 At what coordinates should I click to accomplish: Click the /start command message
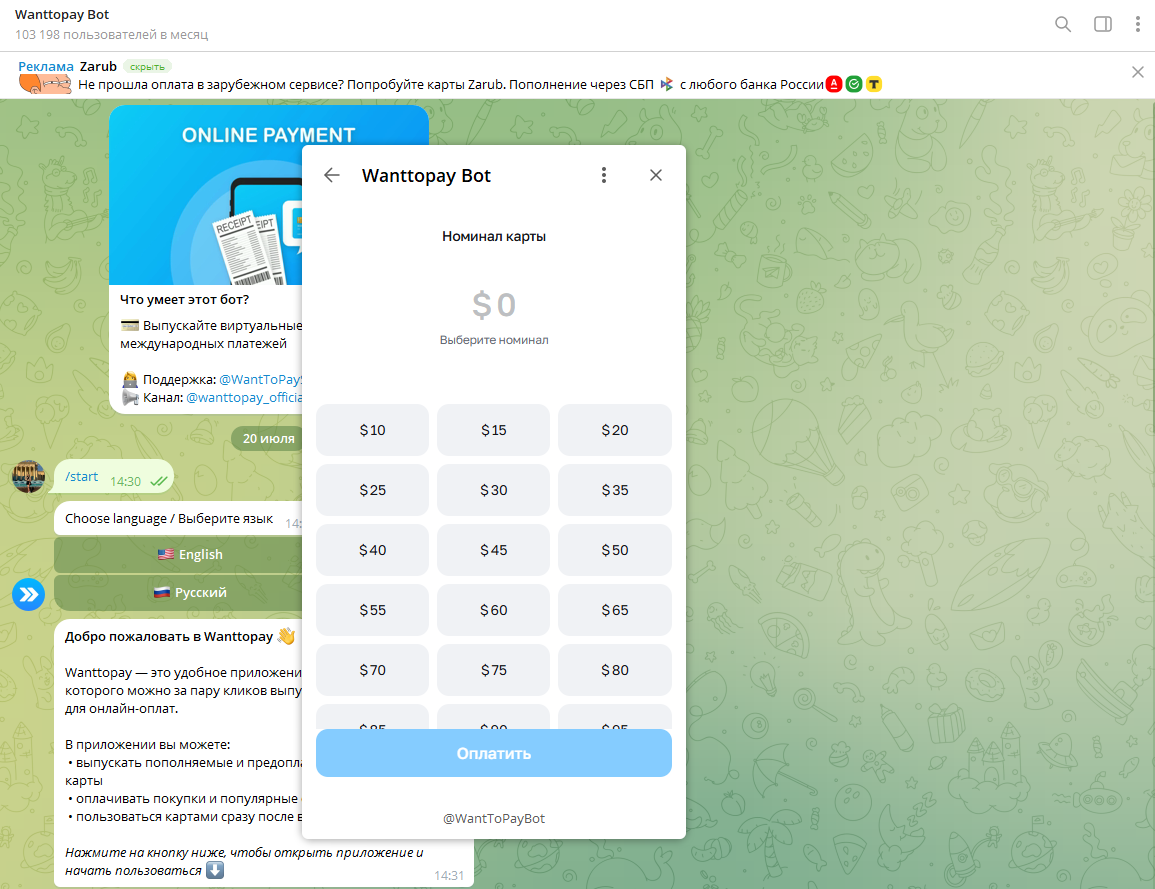click(x=81, y=477)
